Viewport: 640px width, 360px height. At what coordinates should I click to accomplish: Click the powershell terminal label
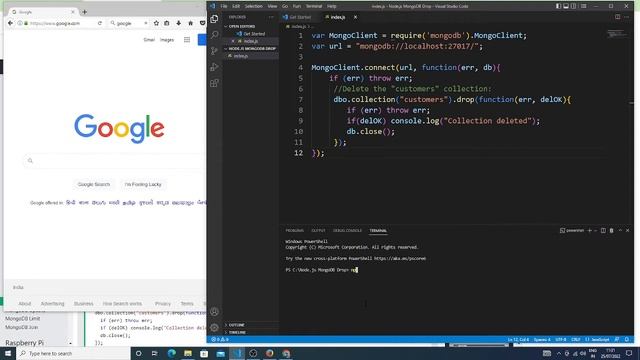(572, 231)
